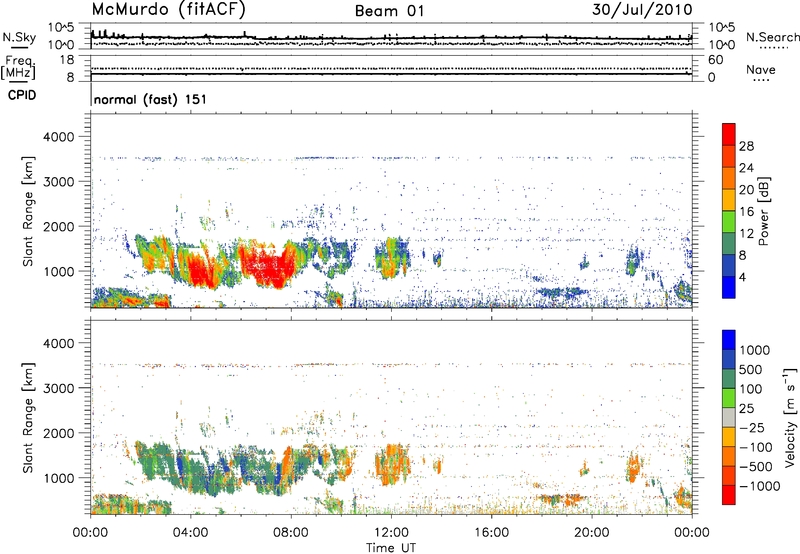The width and height of the screenshot is (800, 554).
Task: Click the "Time UT" axis title
Action: coord(391,548)
